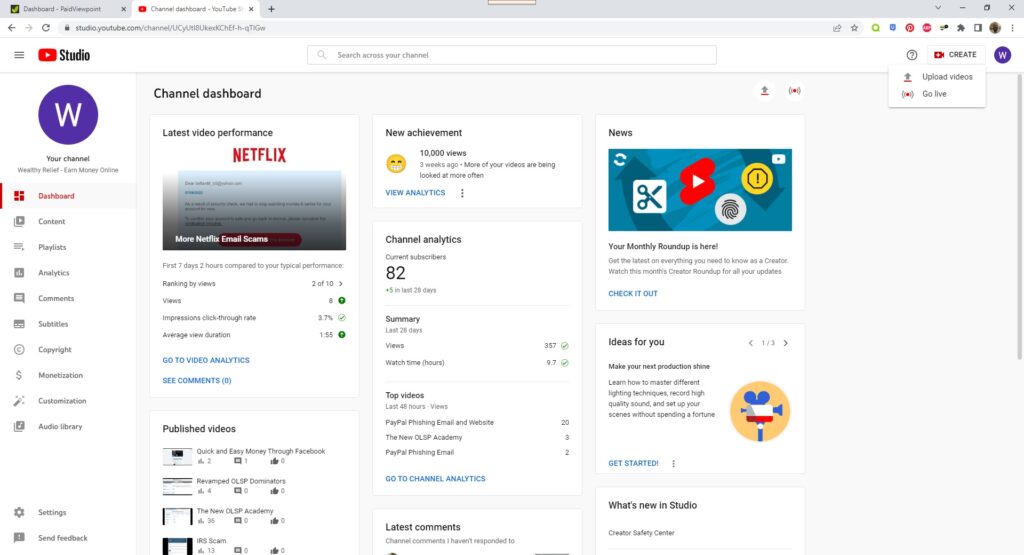Close the Channel dashboard browser tab
This screenshot has width=1024, height=555.
click(x=251, y=9)
